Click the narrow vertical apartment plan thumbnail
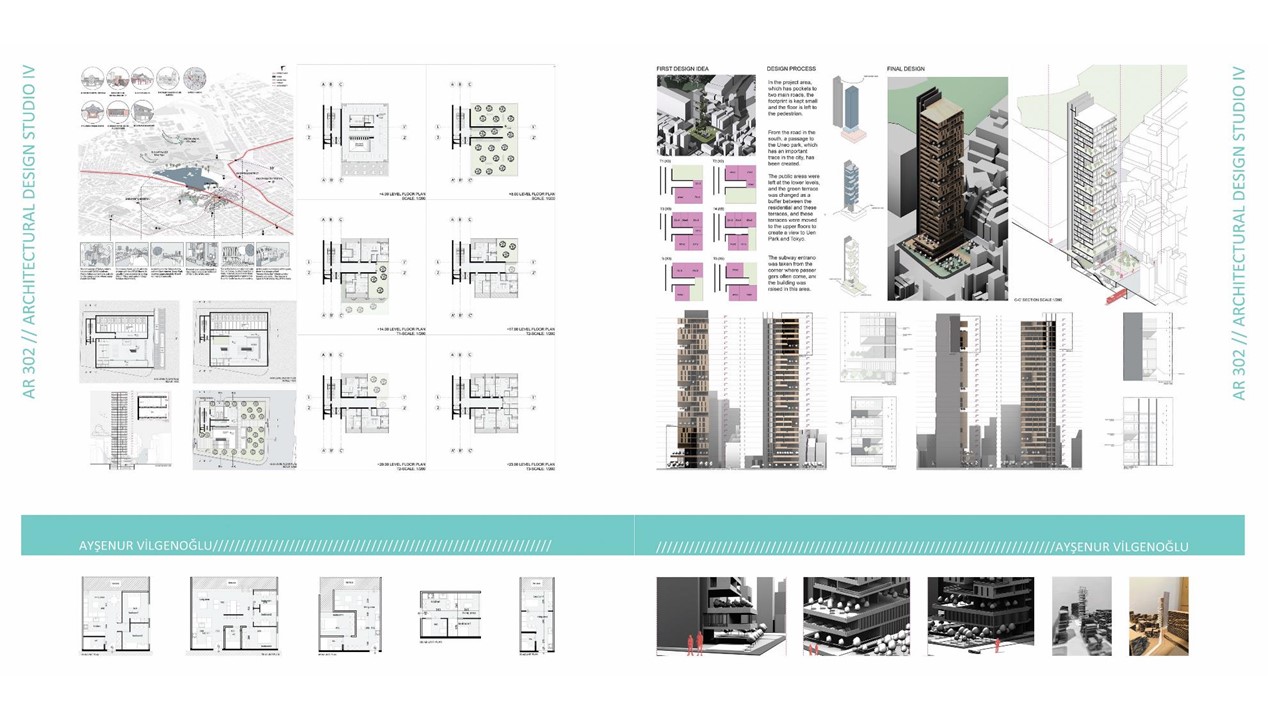 pos(534,616)
